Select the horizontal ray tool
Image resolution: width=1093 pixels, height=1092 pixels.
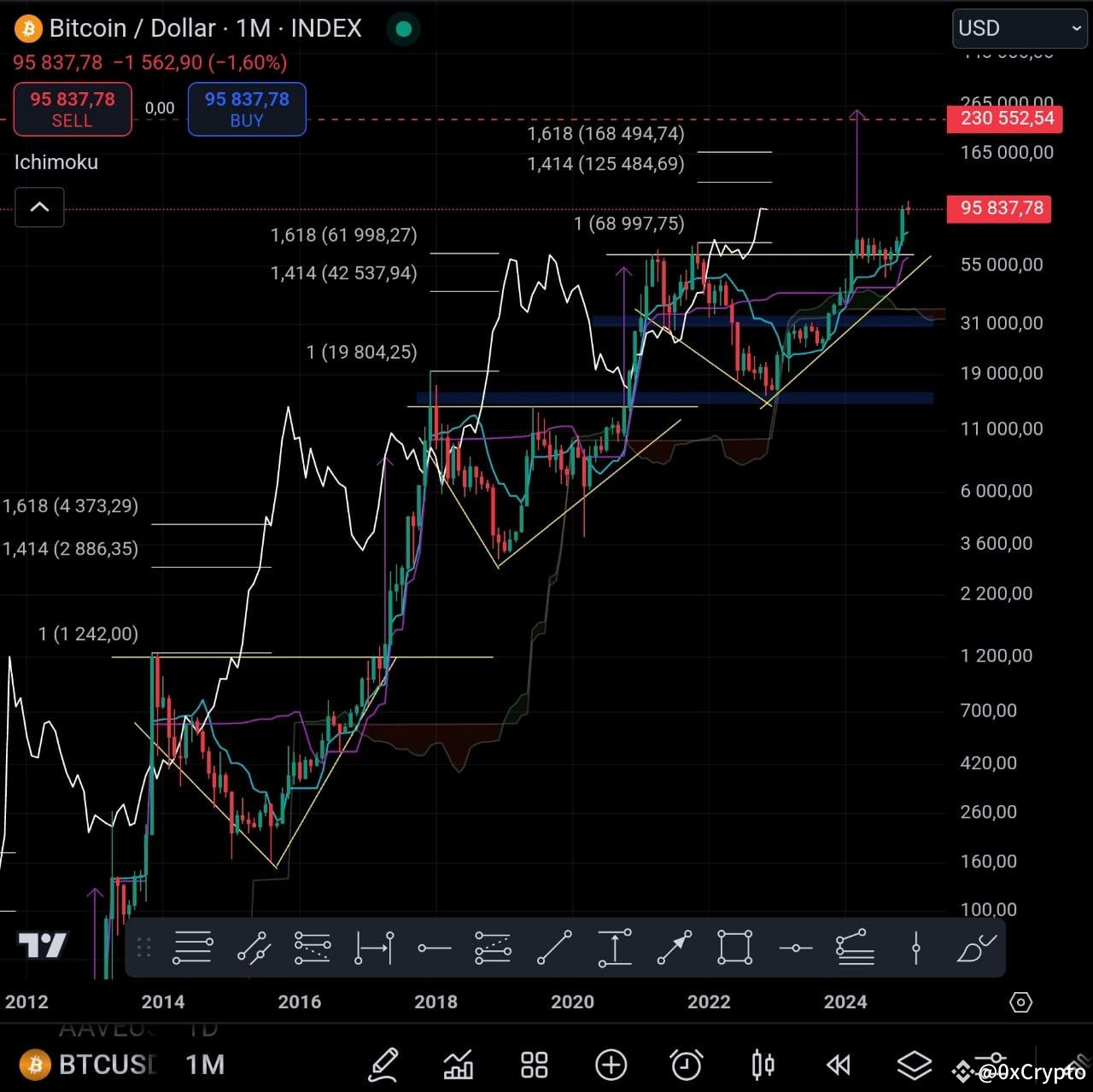coord(435,948)
